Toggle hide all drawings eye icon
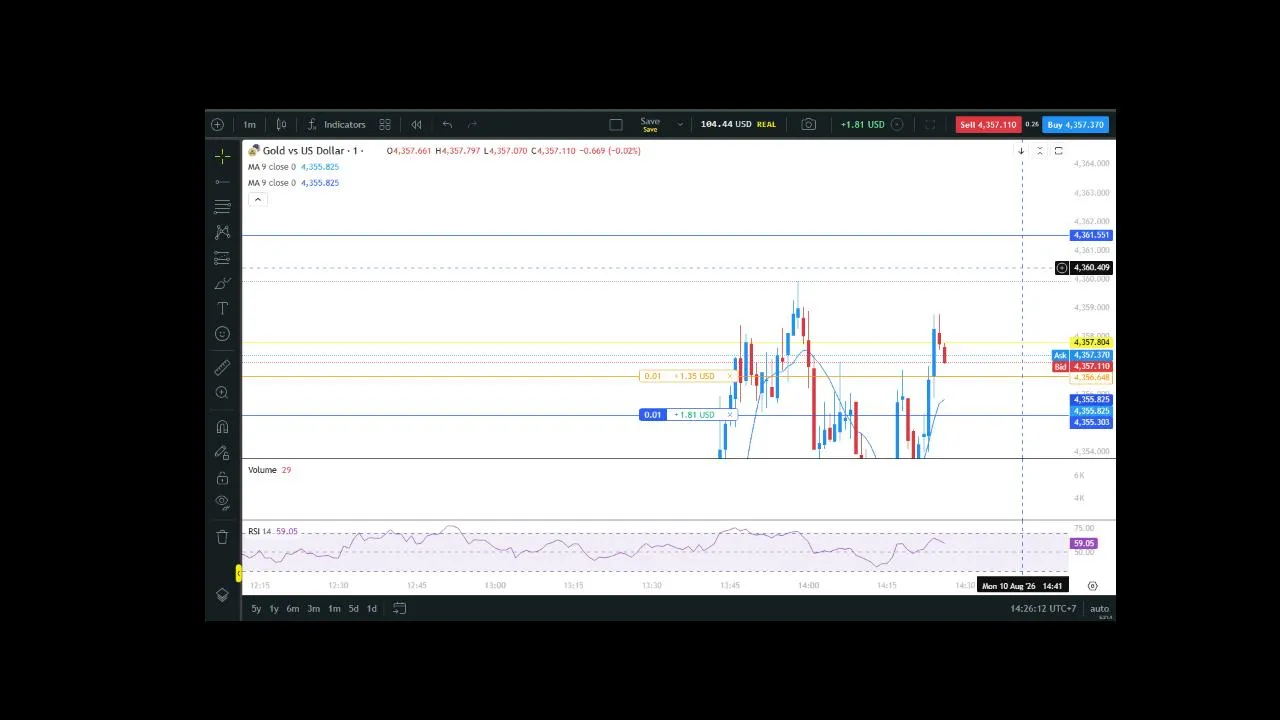This screenshot has height=720, width=1280. (x=222, y=503)
